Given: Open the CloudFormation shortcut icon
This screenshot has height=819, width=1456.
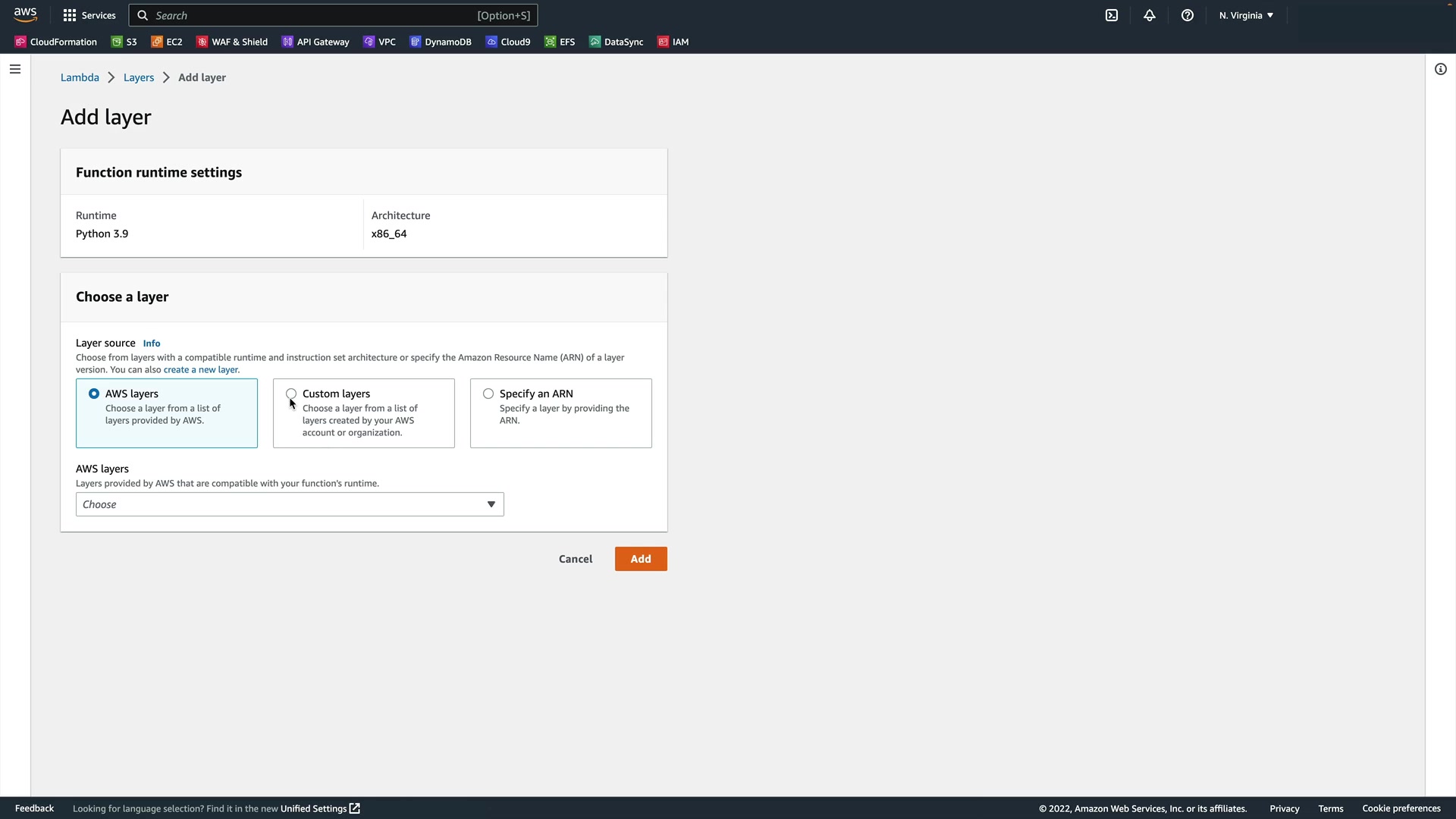Looking at the screenshot, I should pyautogui.click(x=20, y=42).
